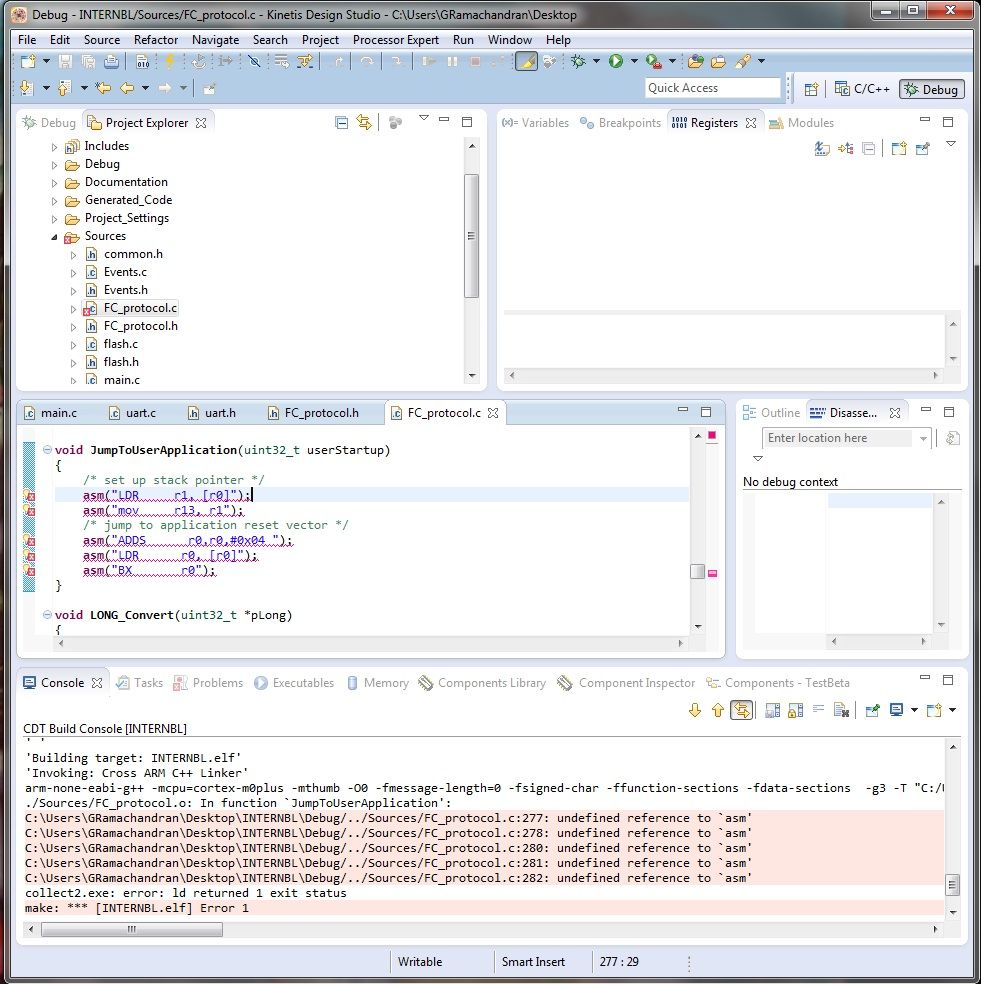Open the Disassembly location dropdown arrow
This screenshot has width=981, height=984.
(923, 439)
